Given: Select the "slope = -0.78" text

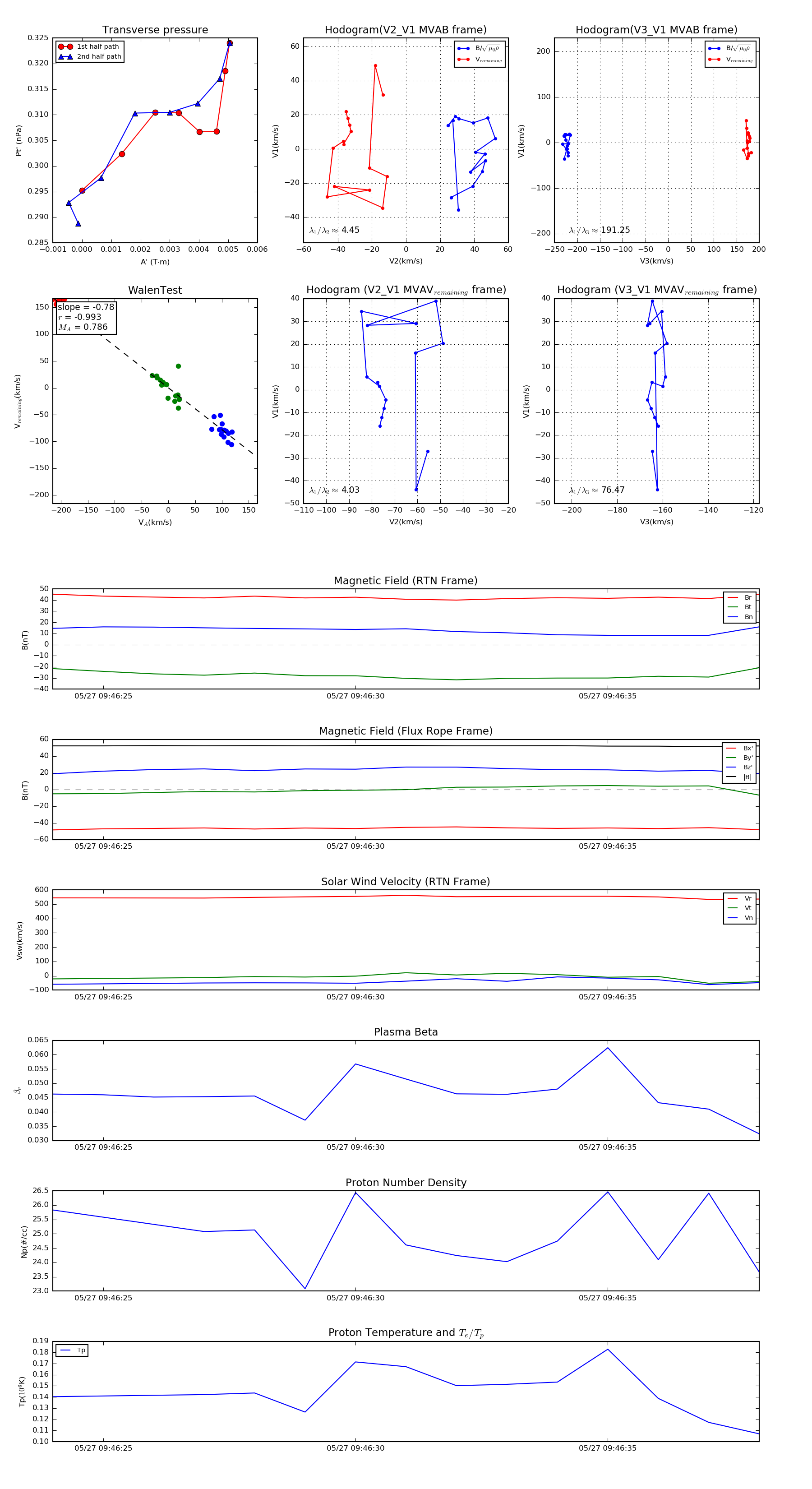Looking at the screenshot, I should [x=86, y=307].
